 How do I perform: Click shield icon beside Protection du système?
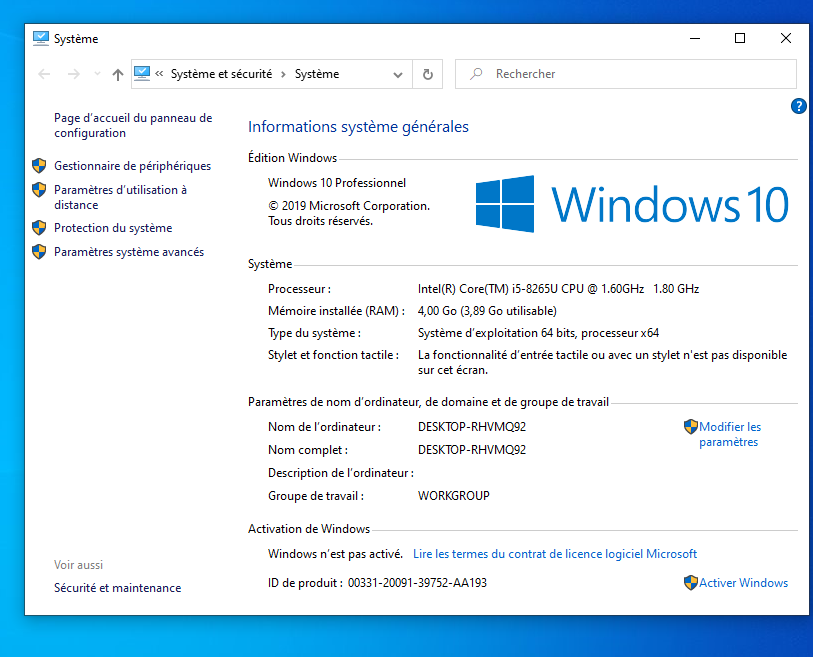click(x=39, y=228)
